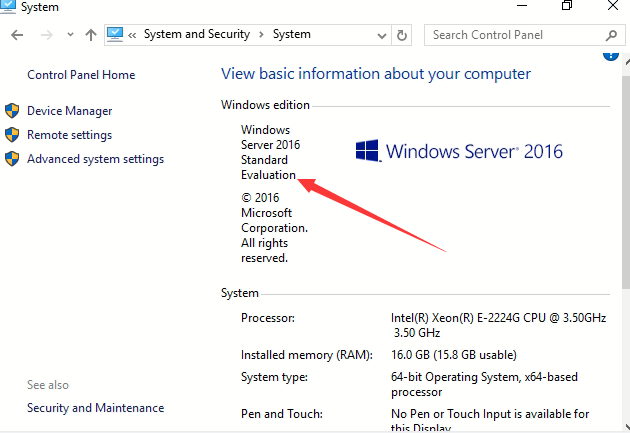Screen dimensions: 630x433
Task: Click the 'Processor:' label
Action: click(x=268, y=318)
